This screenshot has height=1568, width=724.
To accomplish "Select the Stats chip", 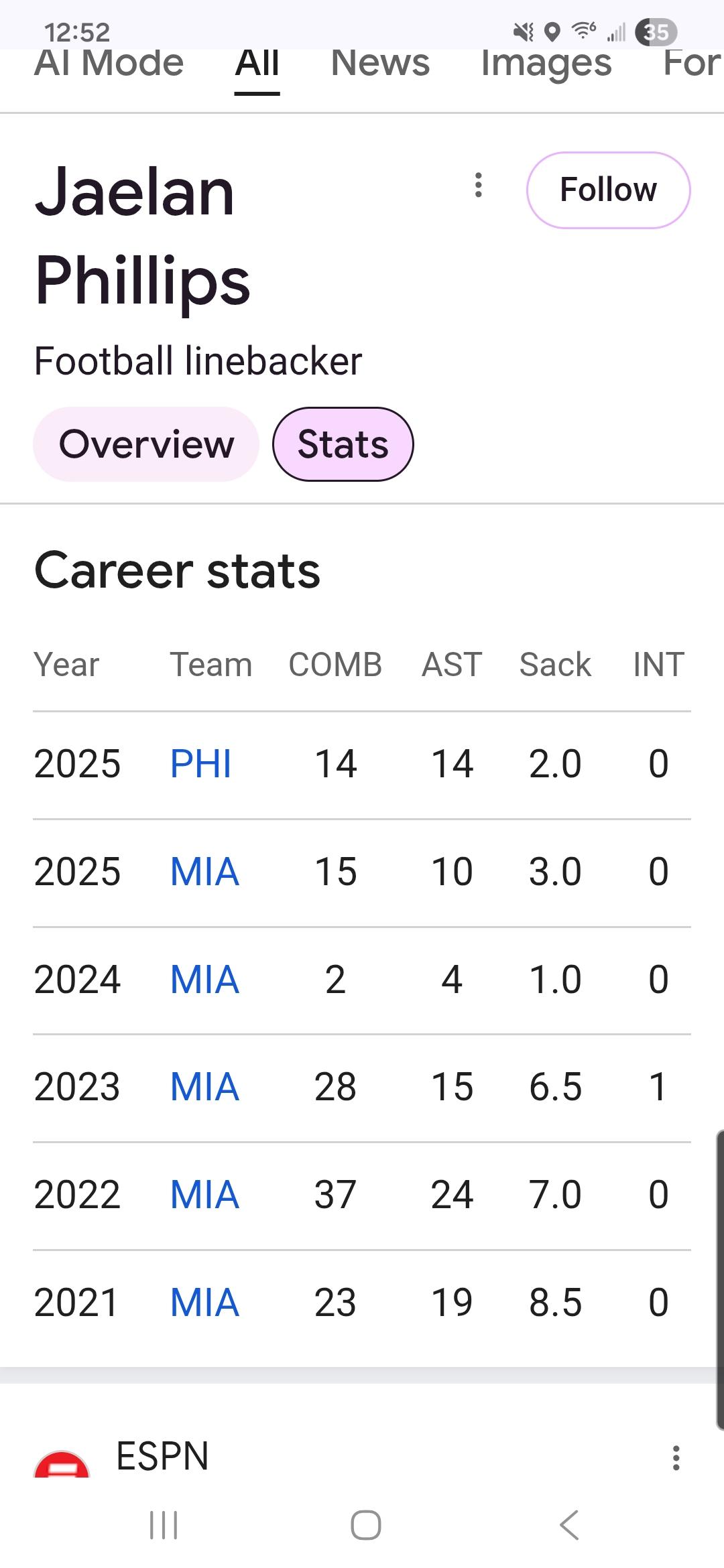I will coord(343,444).
